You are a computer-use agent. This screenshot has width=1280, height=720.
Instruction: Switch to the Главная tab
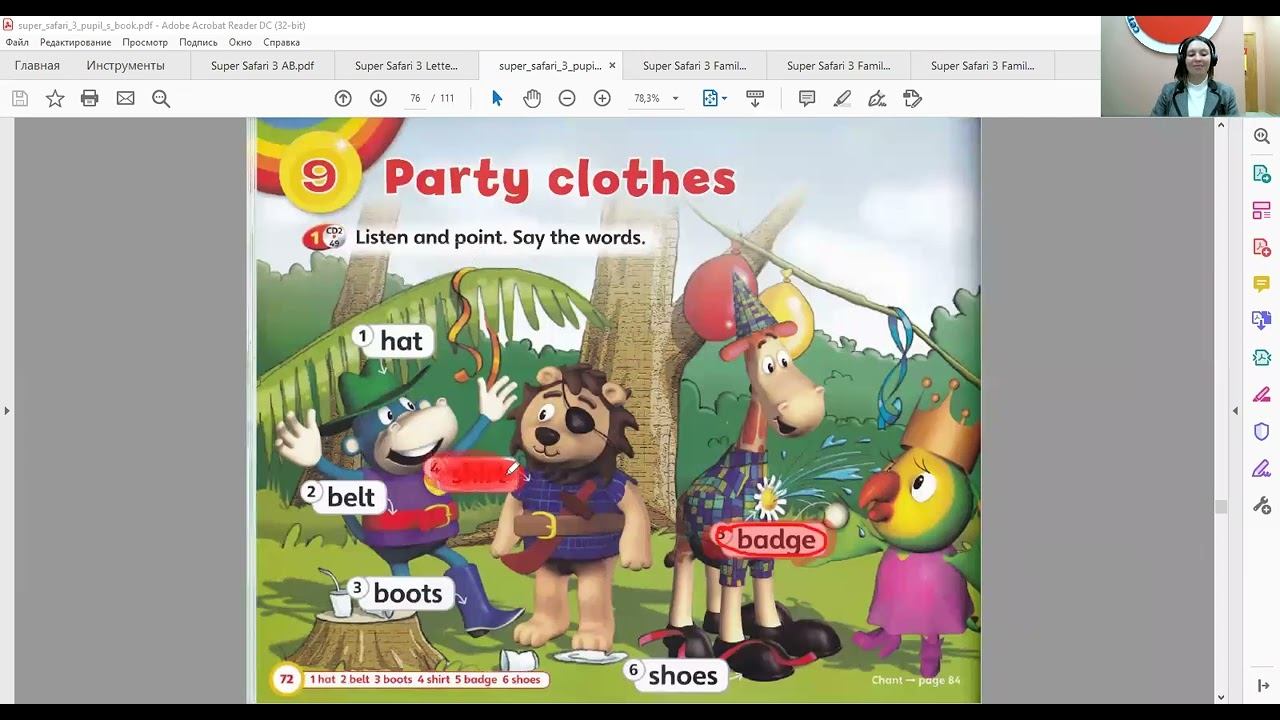(x=37, y=65)
